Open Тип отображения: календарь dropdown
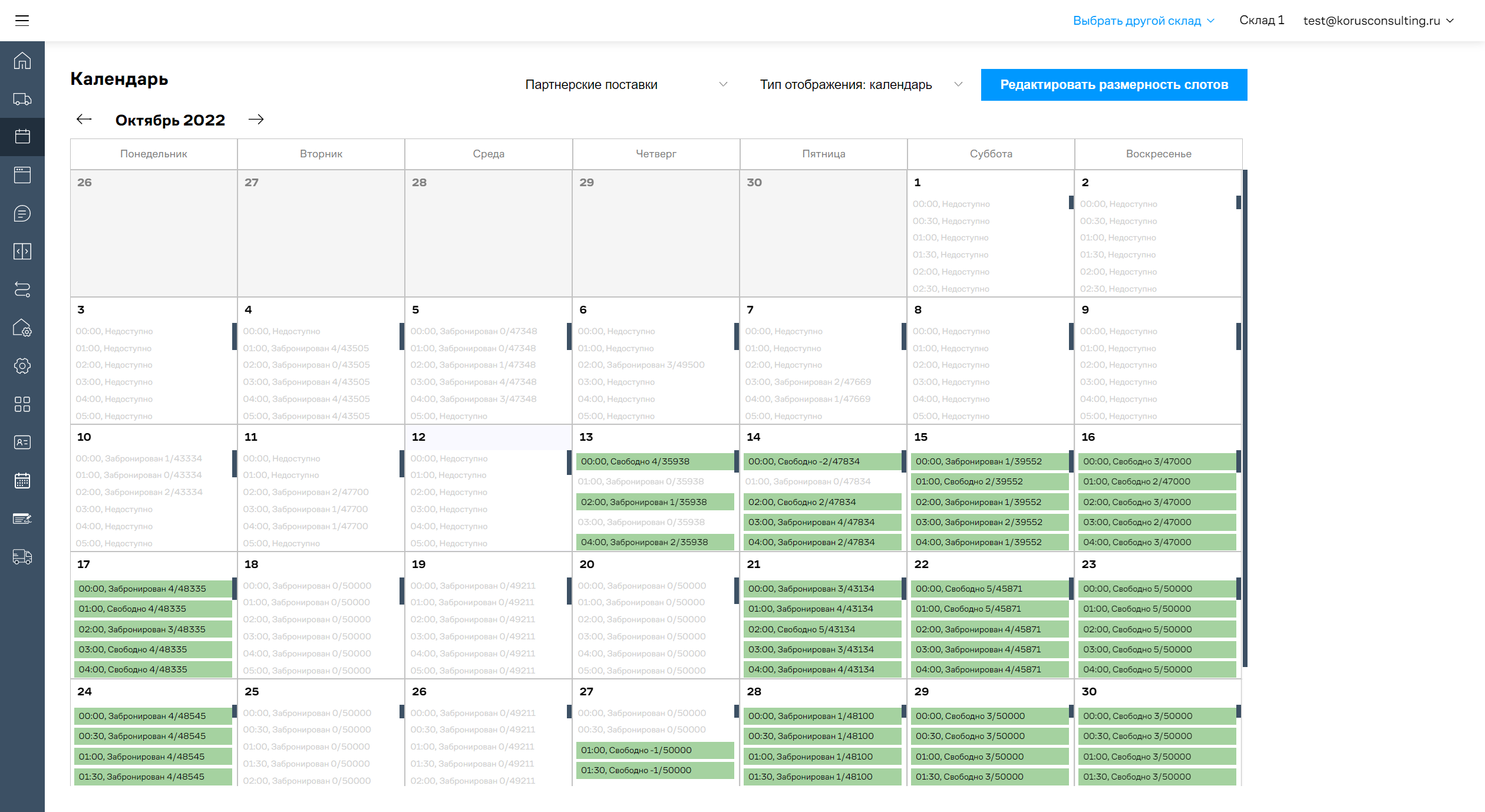Screen dimensions: 1485x812 click(x=860, y=85)
